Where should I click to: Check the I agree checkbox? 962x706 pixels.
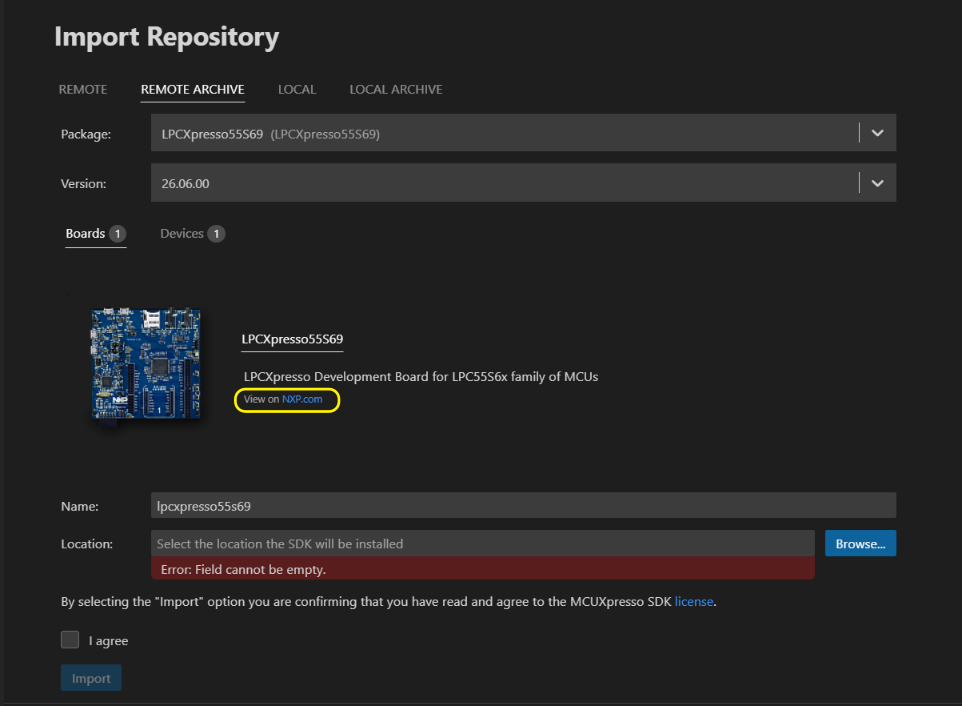coord(70,640)
